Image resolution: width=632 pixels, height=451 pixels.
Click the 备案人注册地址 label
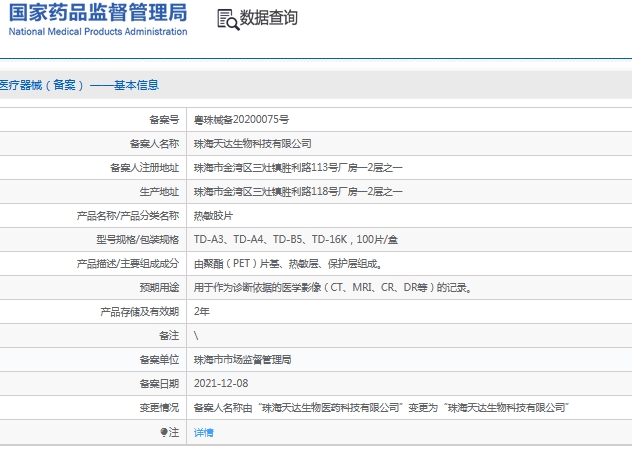[144, 167]
